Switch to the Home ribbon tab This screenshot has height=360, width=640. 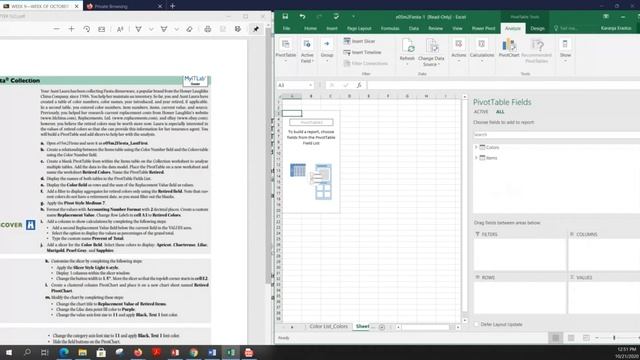point(310,28)
